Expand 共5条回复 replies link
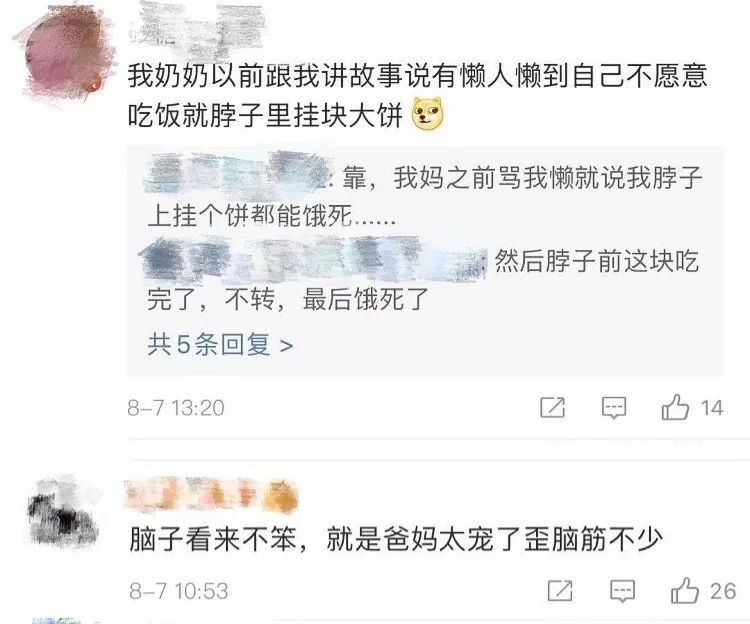The width and height of the screenshot is (750, 624). tap(220, 344)
